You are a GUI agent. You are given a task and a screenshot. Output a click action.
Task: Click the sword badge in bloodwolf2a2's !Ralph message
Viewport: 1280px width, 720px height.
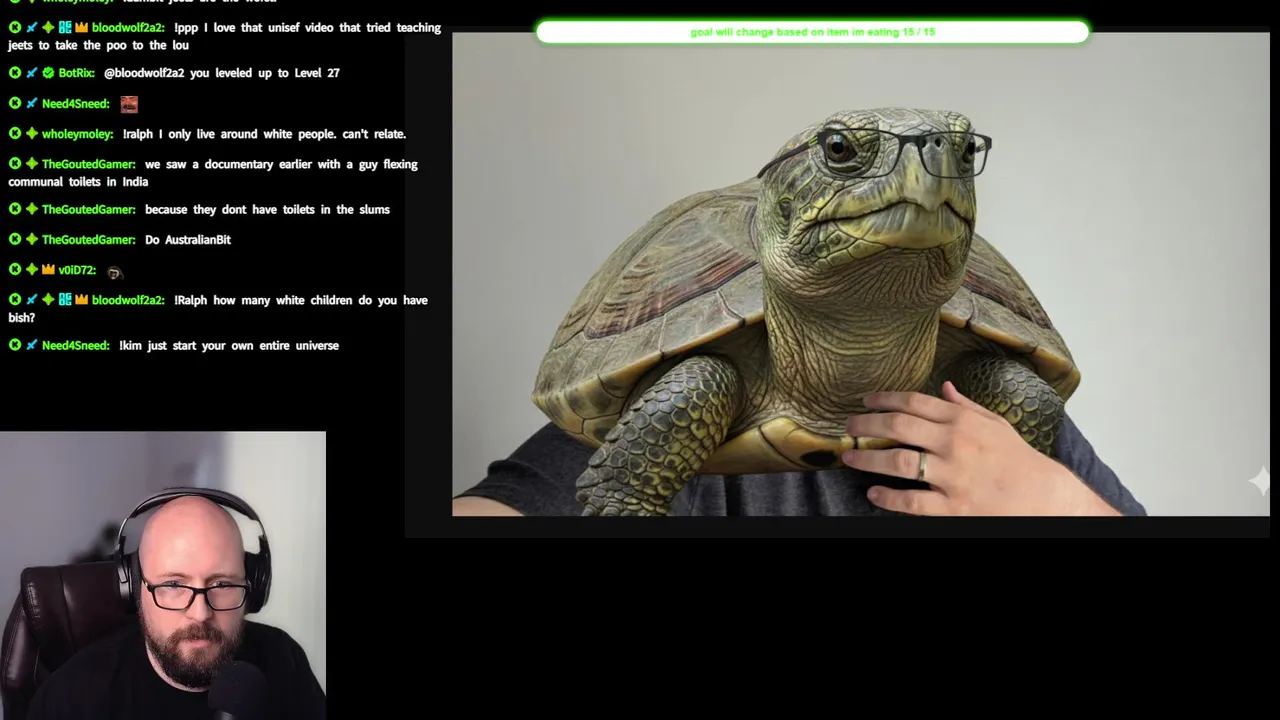coord(32,300)
